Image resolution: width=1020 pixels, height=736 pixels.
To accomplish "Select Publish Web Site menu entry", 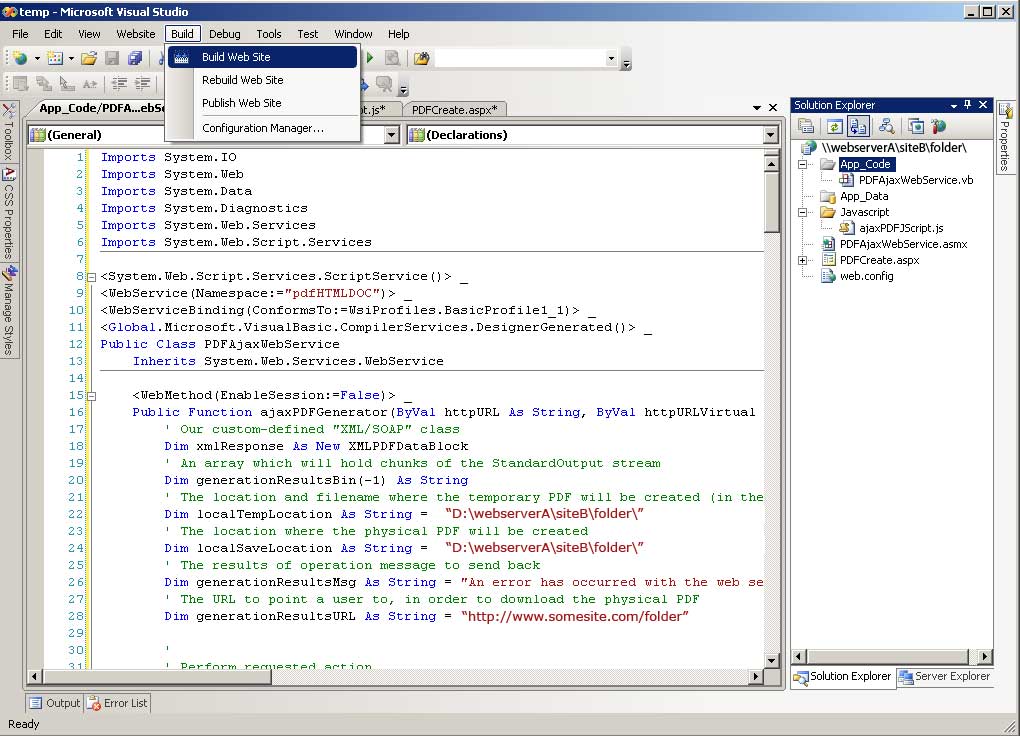I will coord(262,103).
